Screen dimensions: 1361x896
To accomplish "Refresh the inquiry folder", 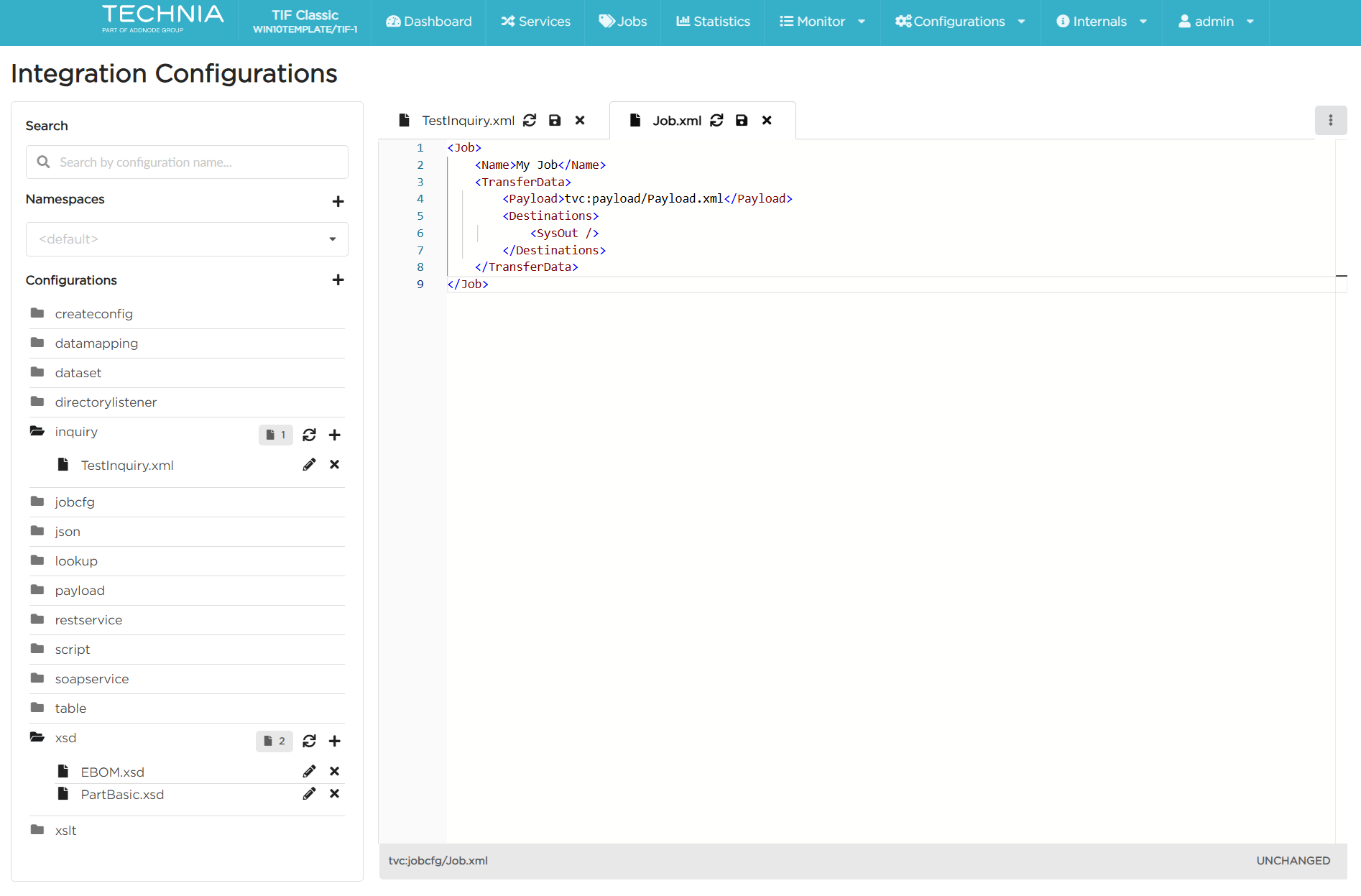I will 309,435.
